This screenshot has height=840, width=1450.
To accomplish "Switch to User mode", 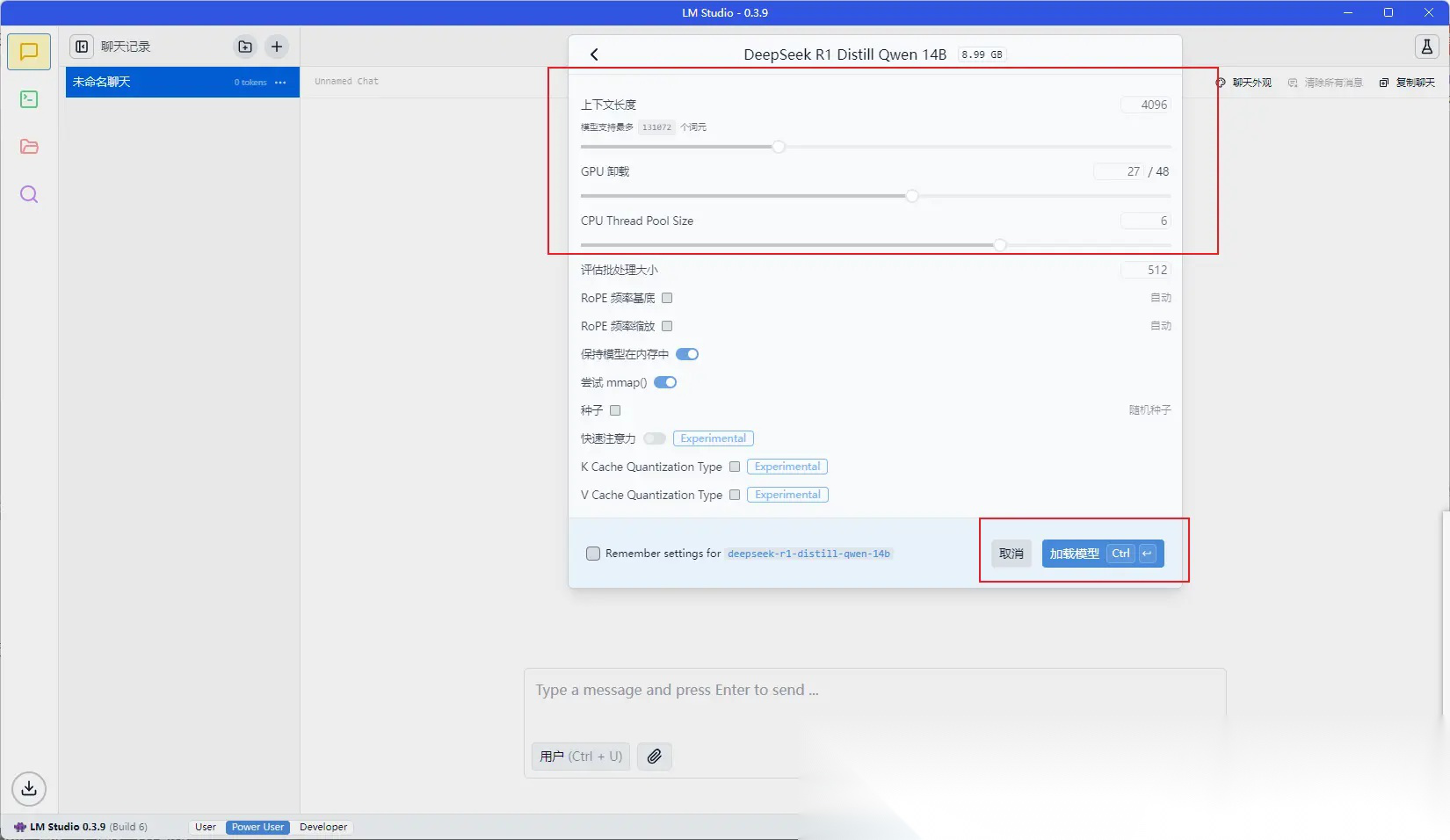I will [206, 827].
